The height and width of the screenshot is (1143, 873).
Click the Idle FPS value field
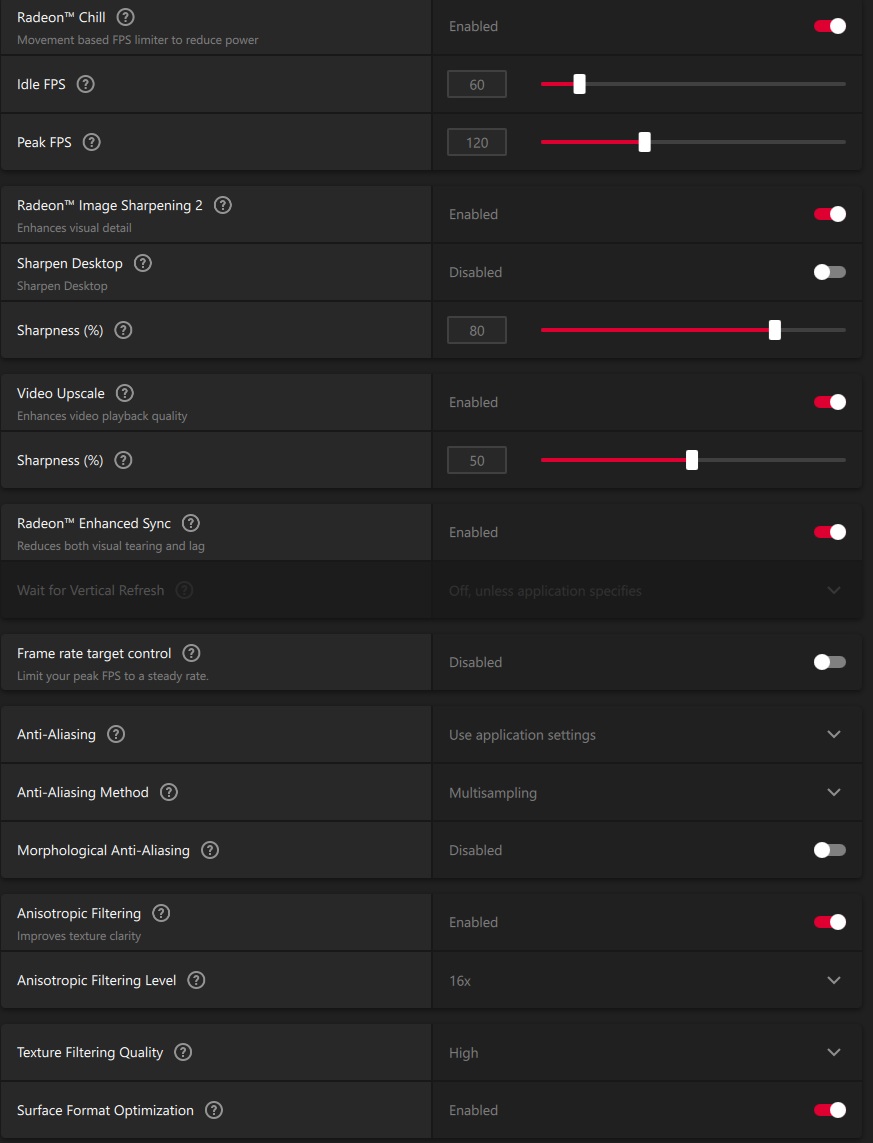coord(477,84)
